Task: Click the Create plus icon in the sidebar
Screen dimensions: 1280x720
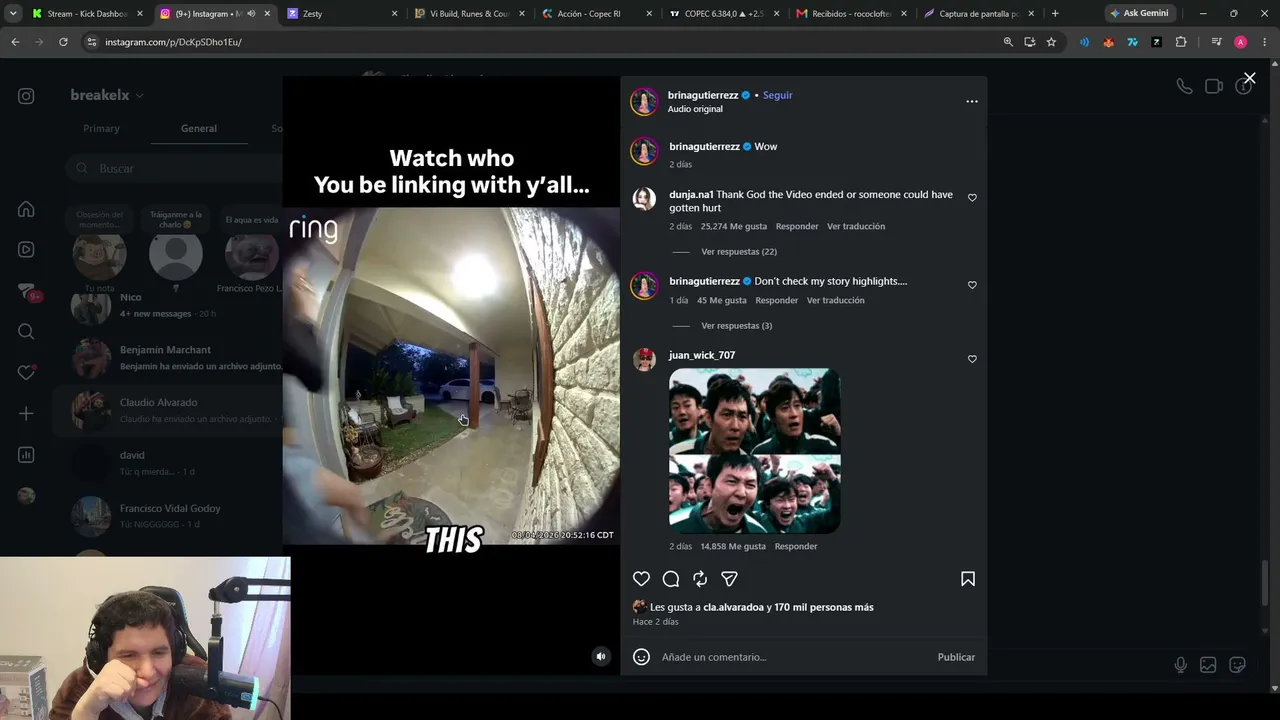Action: tap(26, 414)
